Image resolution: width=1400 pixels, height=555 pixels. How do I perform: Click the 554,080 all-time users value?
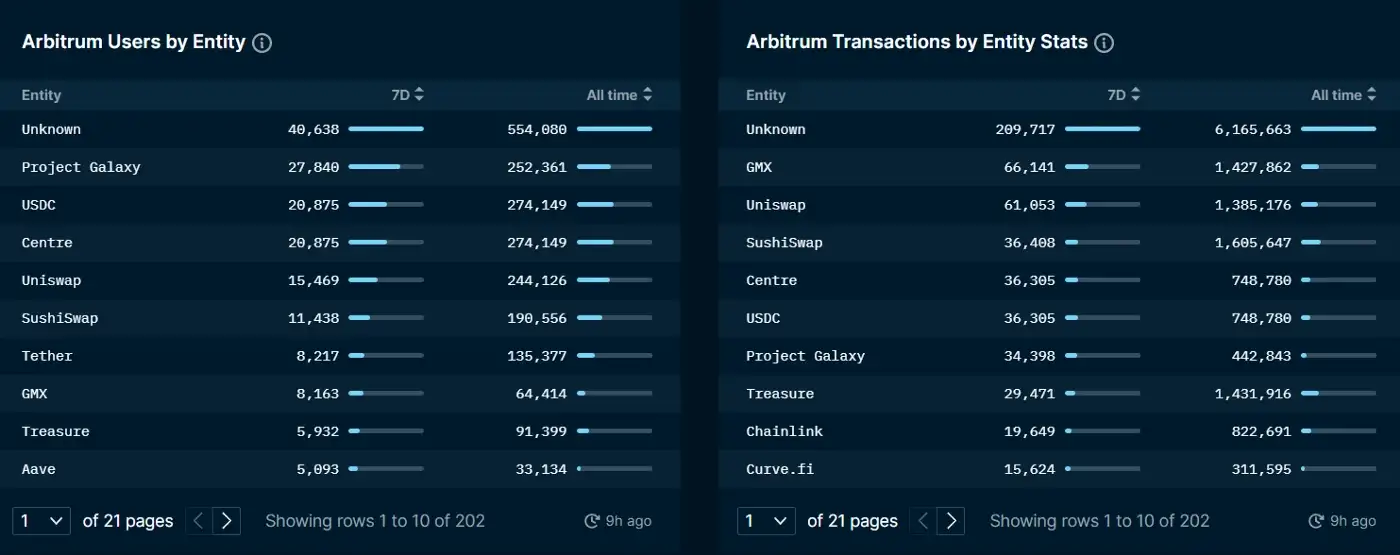pyautogui.click(x=537, y=129)
